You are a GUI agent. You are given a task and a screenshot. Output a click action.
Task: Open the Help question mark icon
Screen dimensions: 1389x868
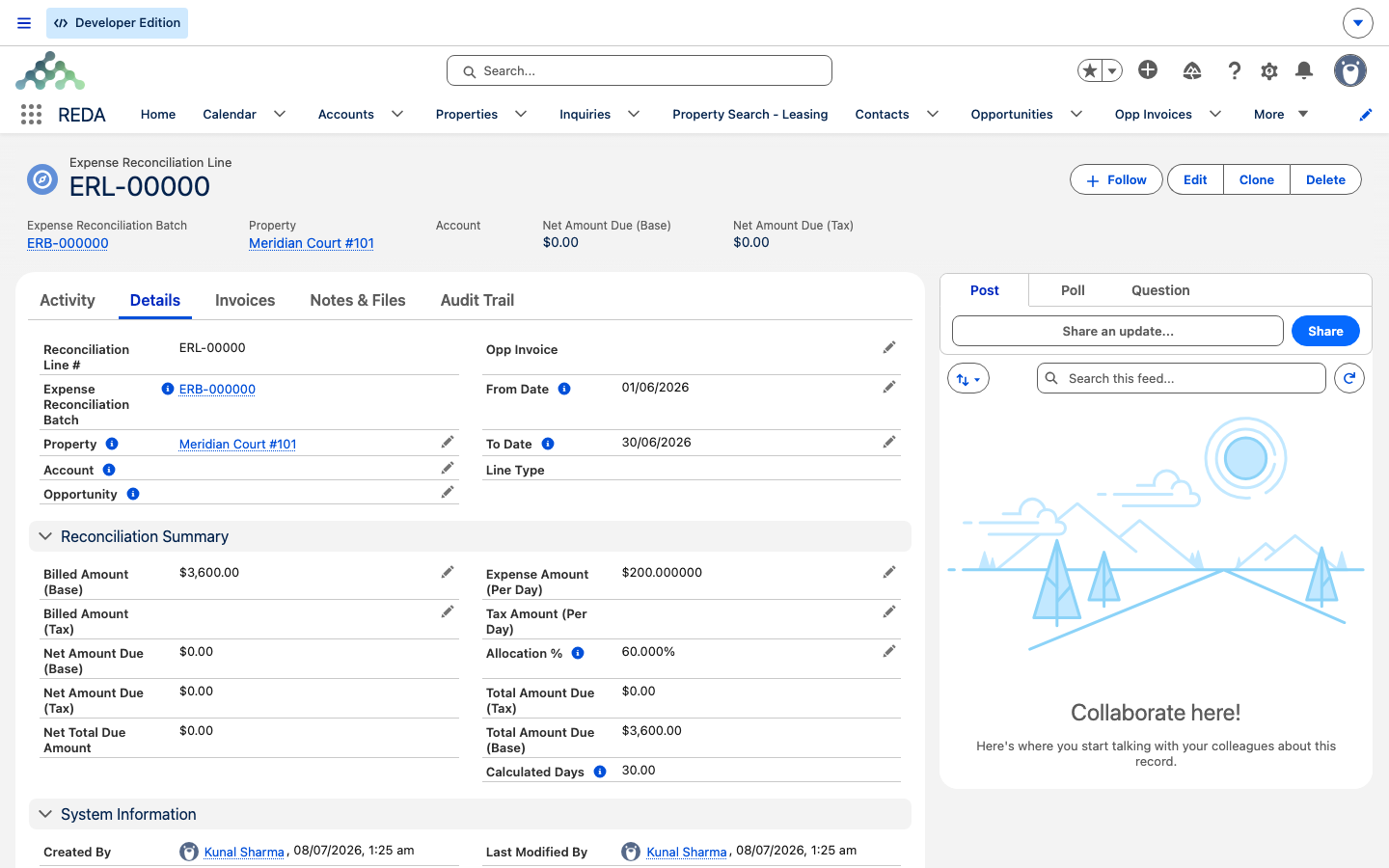click(x=1235, y=70)
